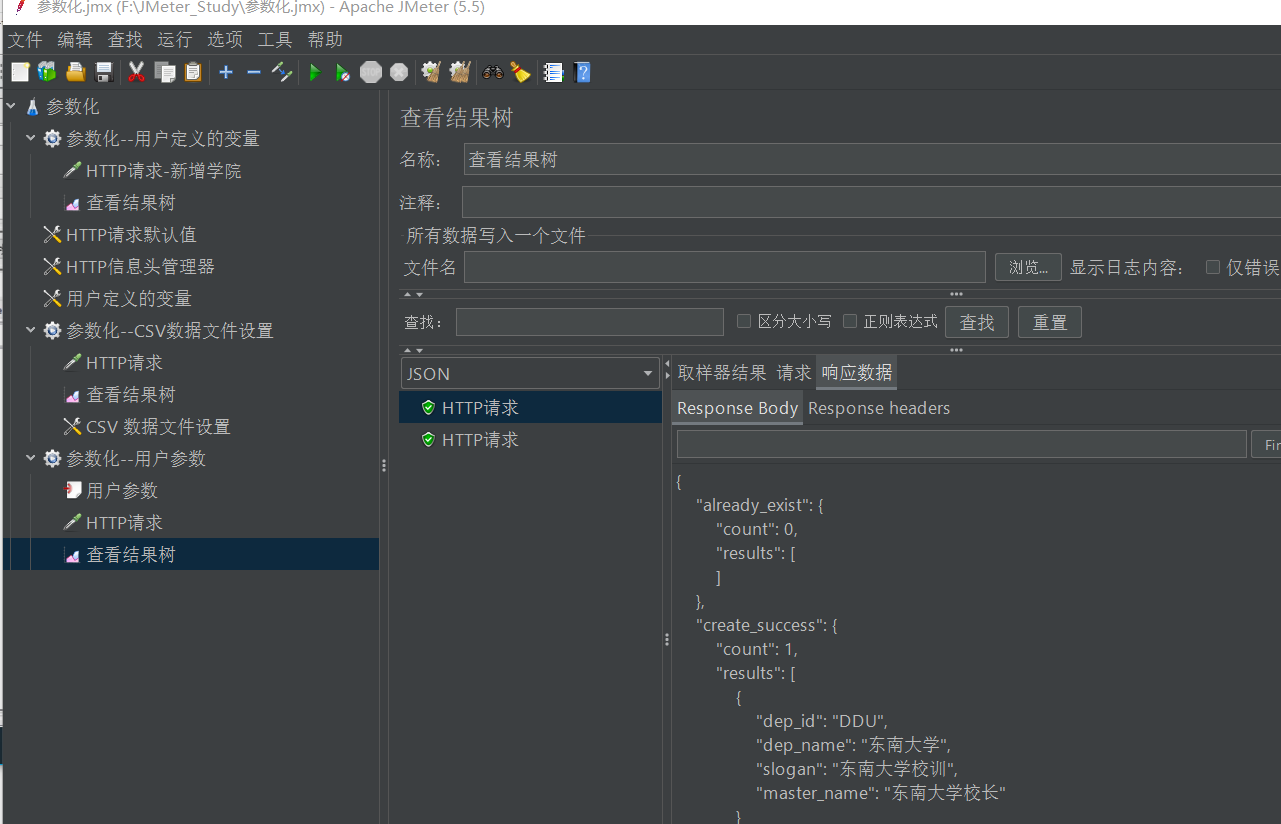Open the 运行 menu

(175, 40)
